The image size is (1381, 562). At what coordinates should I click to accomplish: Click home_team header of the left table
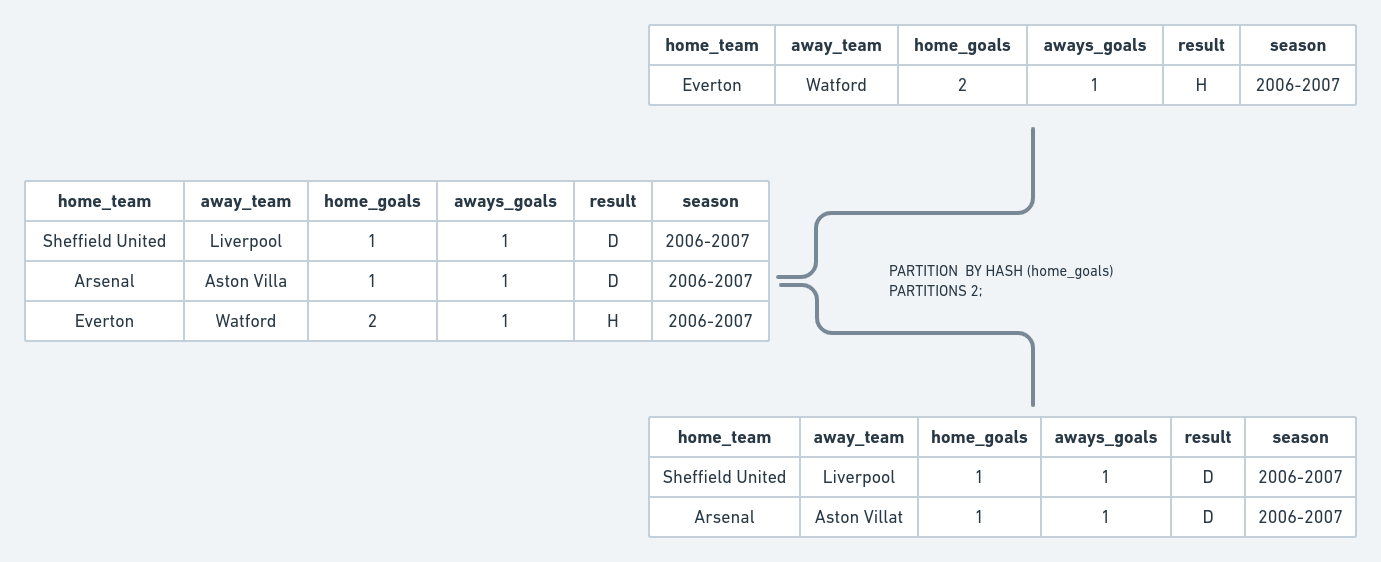[104, 201]
